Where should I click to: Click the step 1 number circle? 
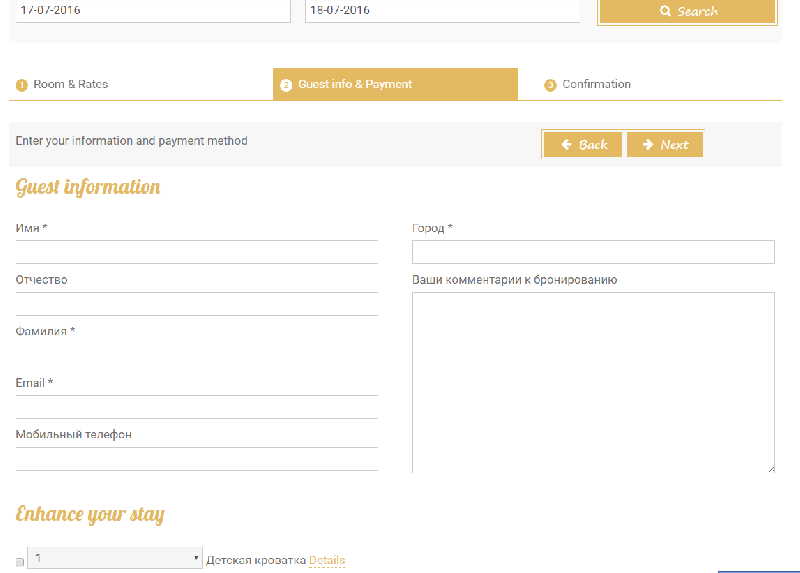(21, 85)
